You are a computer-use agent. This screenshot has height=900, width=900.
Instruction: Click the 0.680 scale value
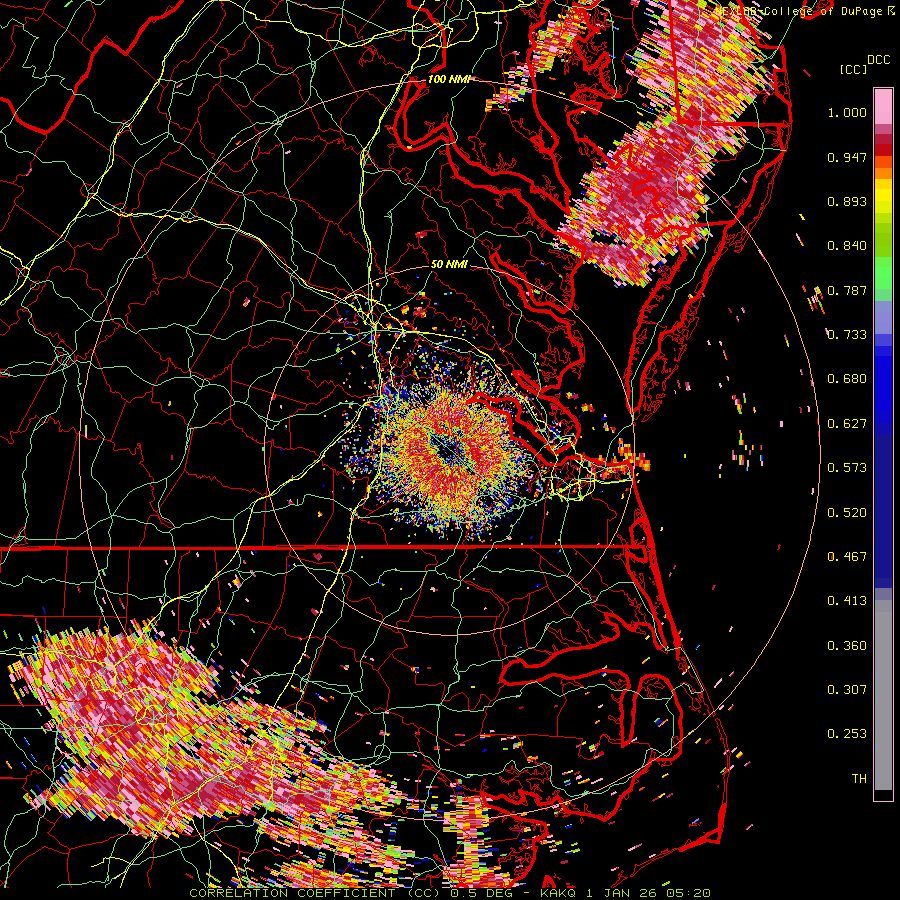click(x=847, y=379)
